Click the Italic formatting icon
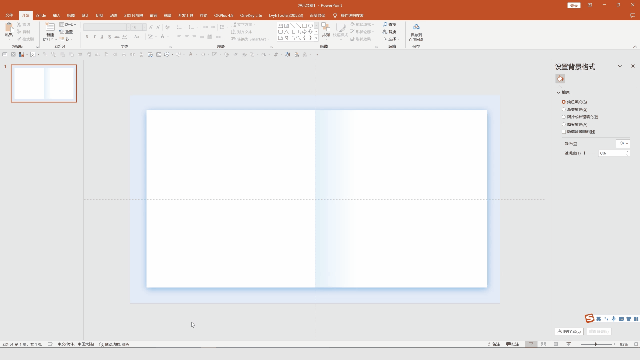The image size is (640, 360). [94, 37]
